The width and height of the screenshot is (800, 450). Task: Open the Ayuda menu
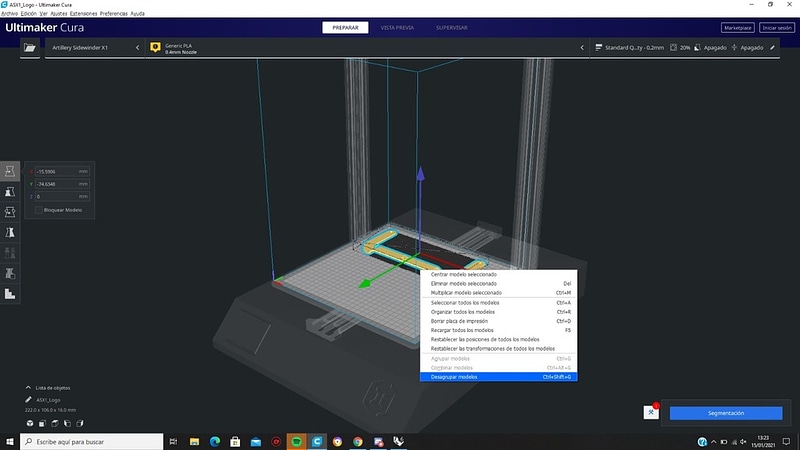coord(137,14)
